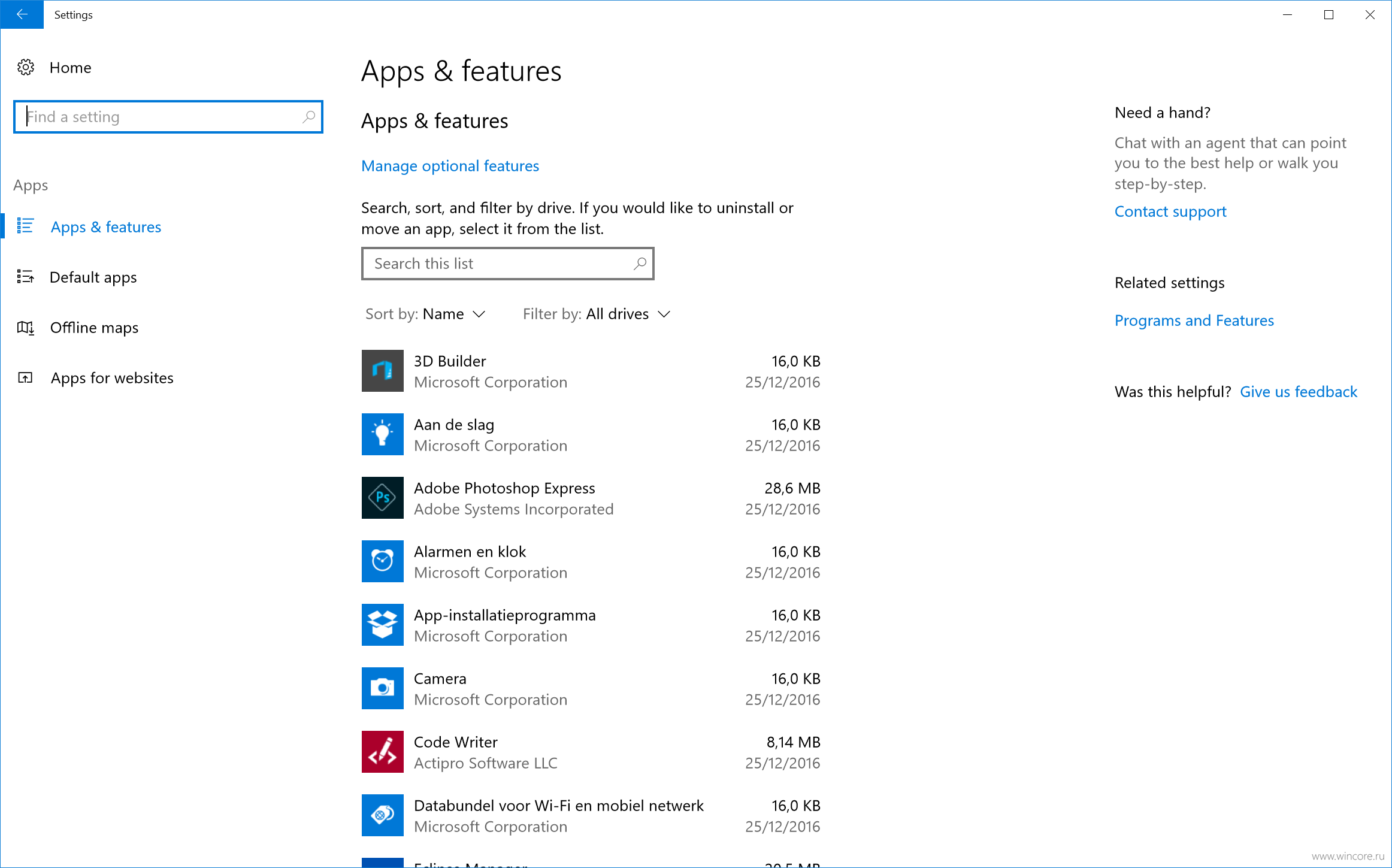Click the Code Writer app icon
The width and height of the screenshot is (1392, 868).
pos(382,752)
